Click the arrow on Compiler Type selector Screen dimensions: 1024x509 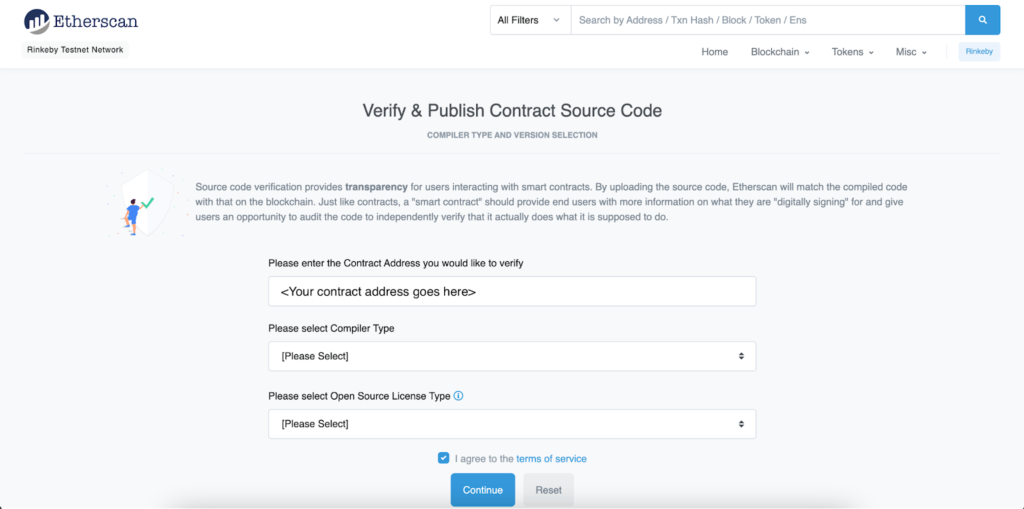(x=741, y=356)
